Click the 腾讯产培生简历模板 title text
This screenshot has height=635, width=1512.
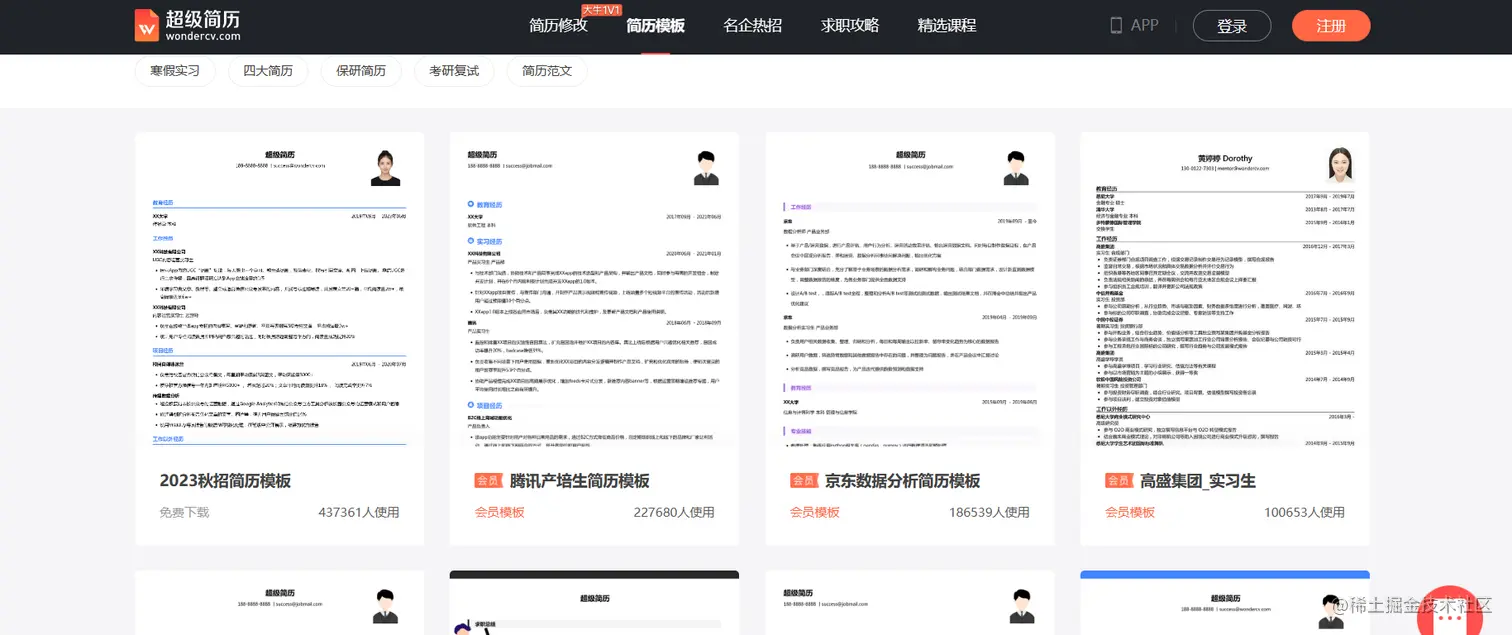coord(579,481)
